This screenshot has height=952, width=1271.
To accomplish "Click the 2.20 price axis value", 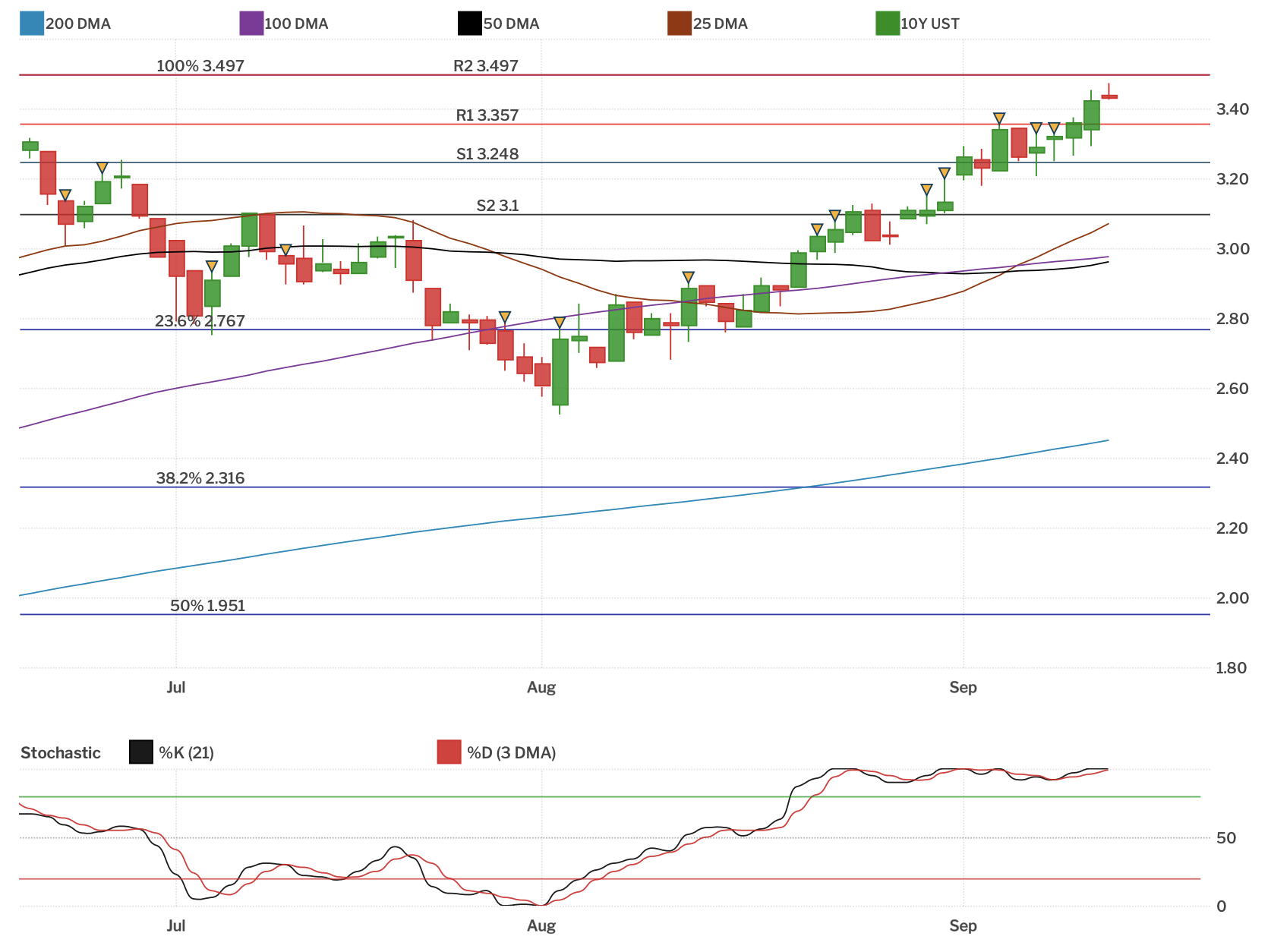I will pyautogui.click(x=1232, y=528).
